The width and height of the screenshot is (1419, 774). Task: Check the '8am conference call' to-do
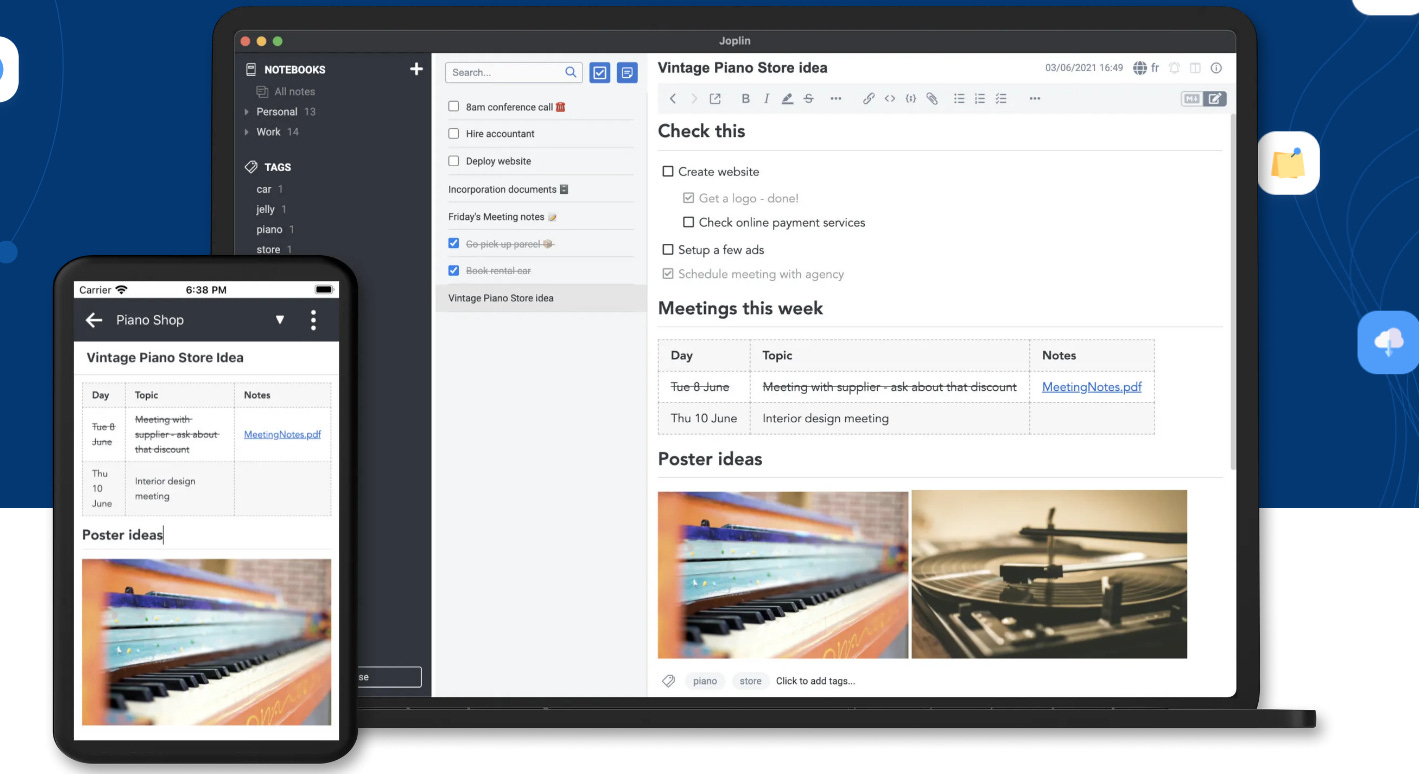tap(454, 106)
